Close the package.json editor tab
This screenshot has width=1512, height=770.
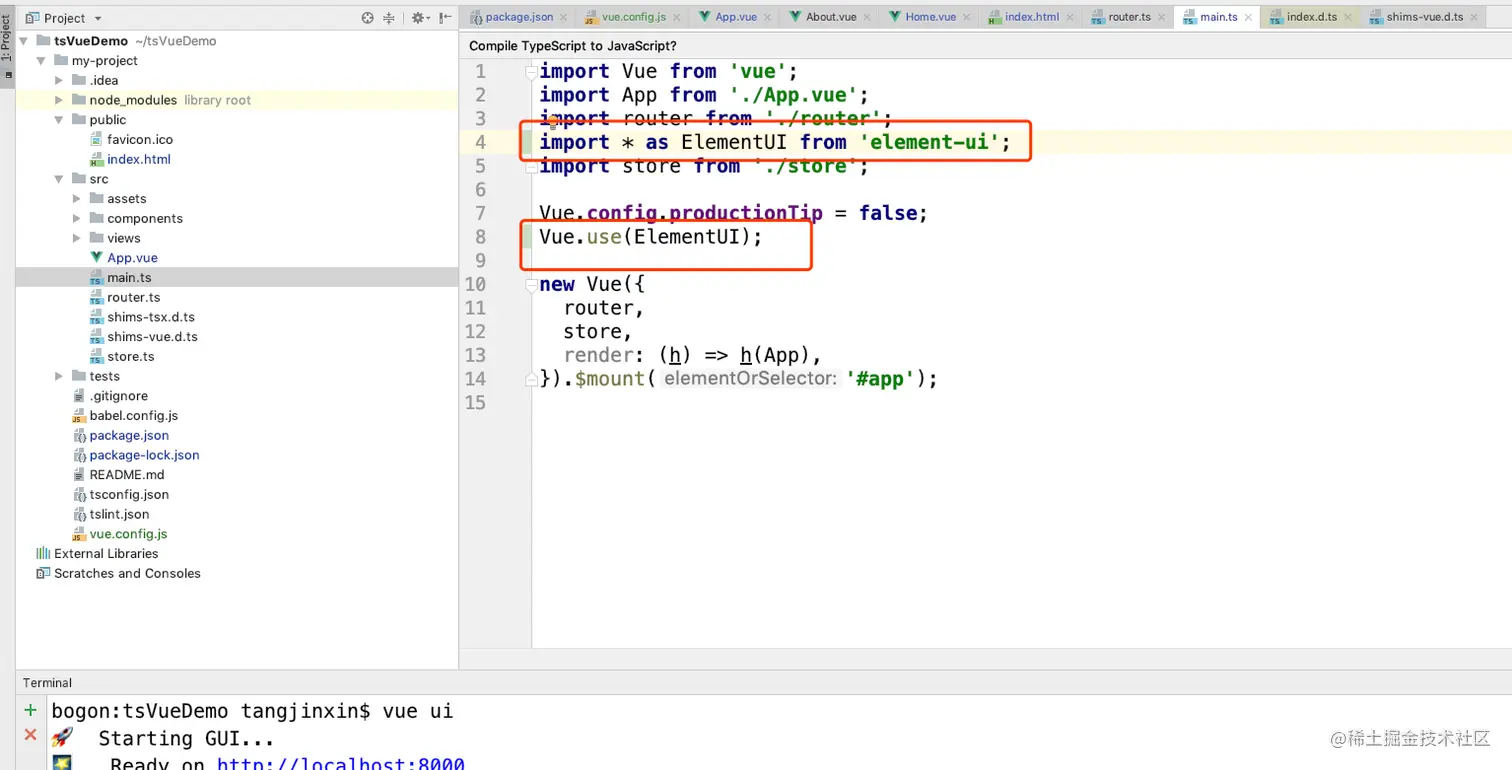(564, 17)
